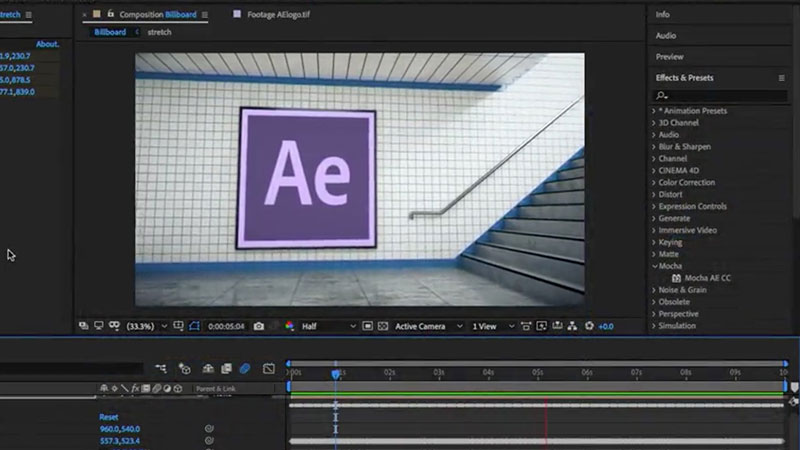
Task: Toggle Motion Blur enable in timeline
Action: point(245,369)
